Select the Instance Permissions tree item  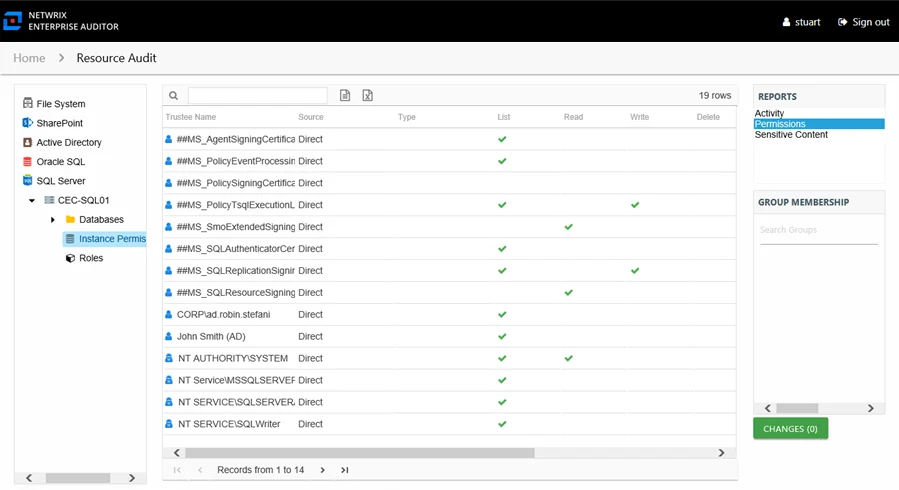click(x=105, y=238)
